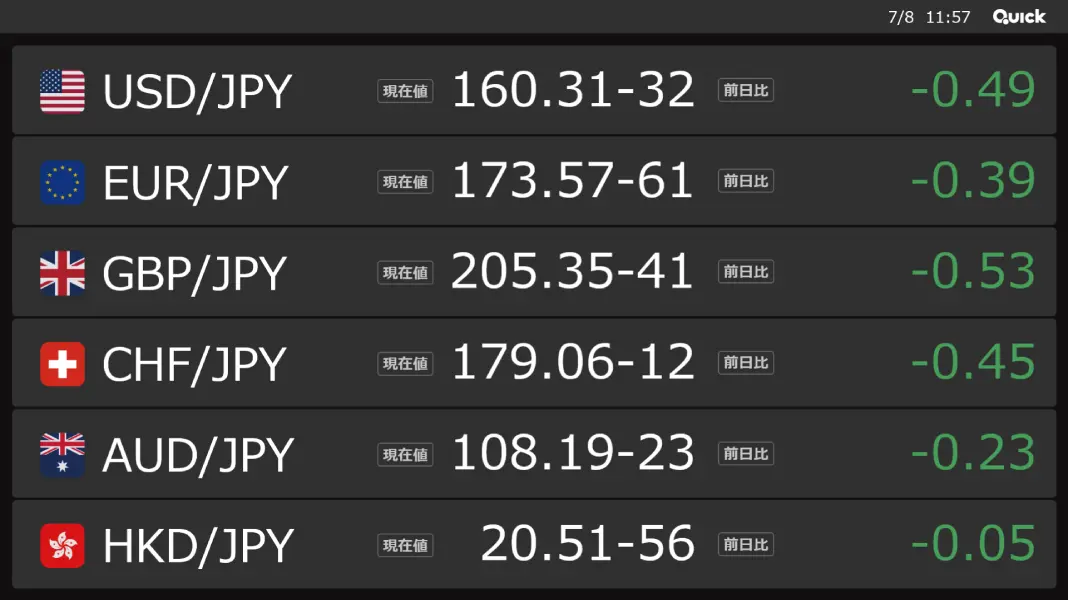Click the Hong Kong flag icon
Screen dimensions: 1068x600
click(62, 546)
